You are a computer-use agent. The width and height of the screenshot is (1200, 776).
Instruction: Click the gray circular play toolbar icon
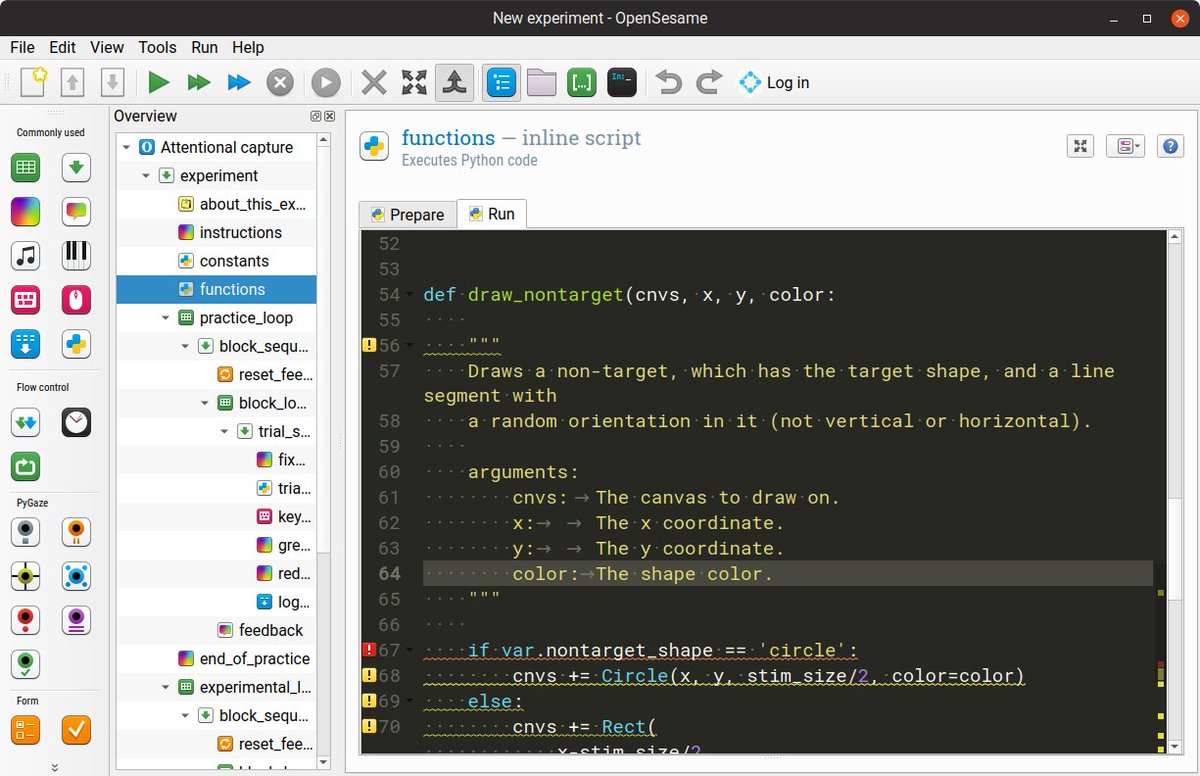326,82
